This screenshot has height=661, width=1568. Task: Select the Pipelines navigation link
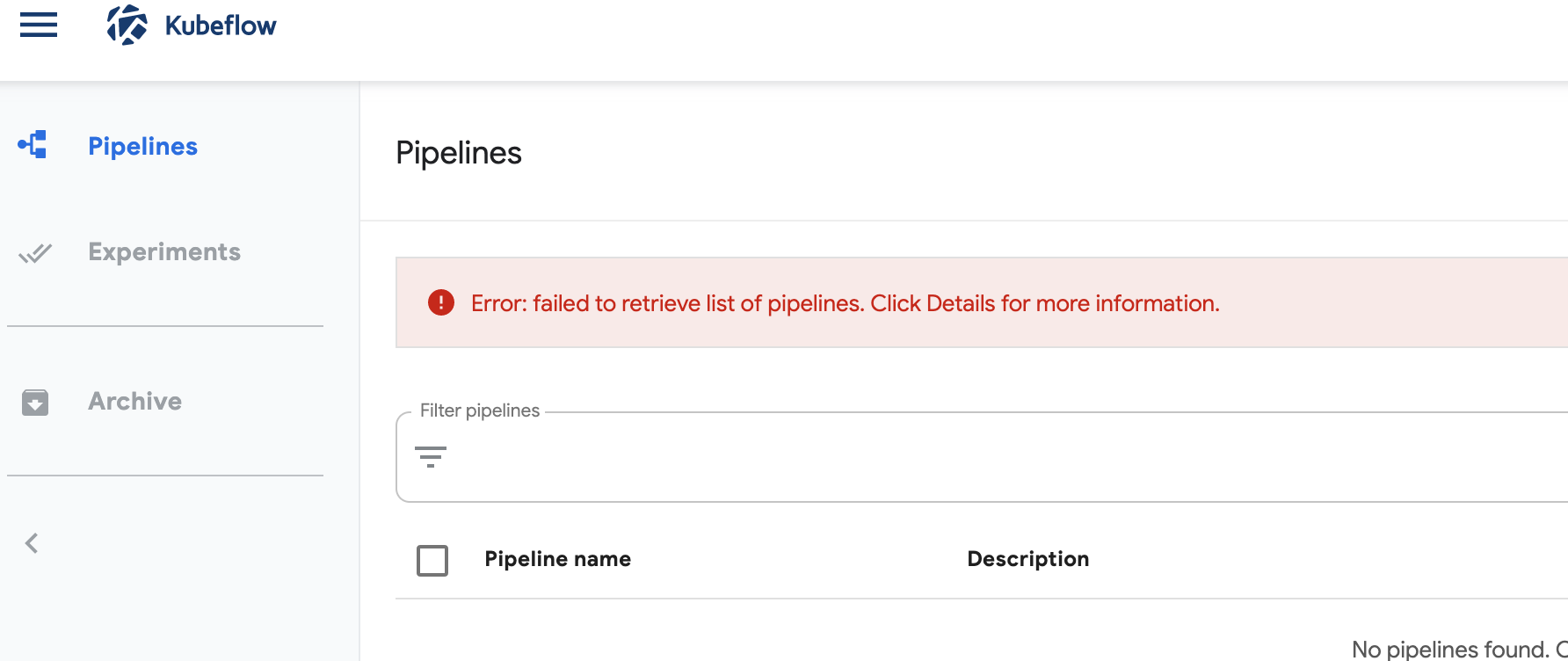(x=142, y=146)
